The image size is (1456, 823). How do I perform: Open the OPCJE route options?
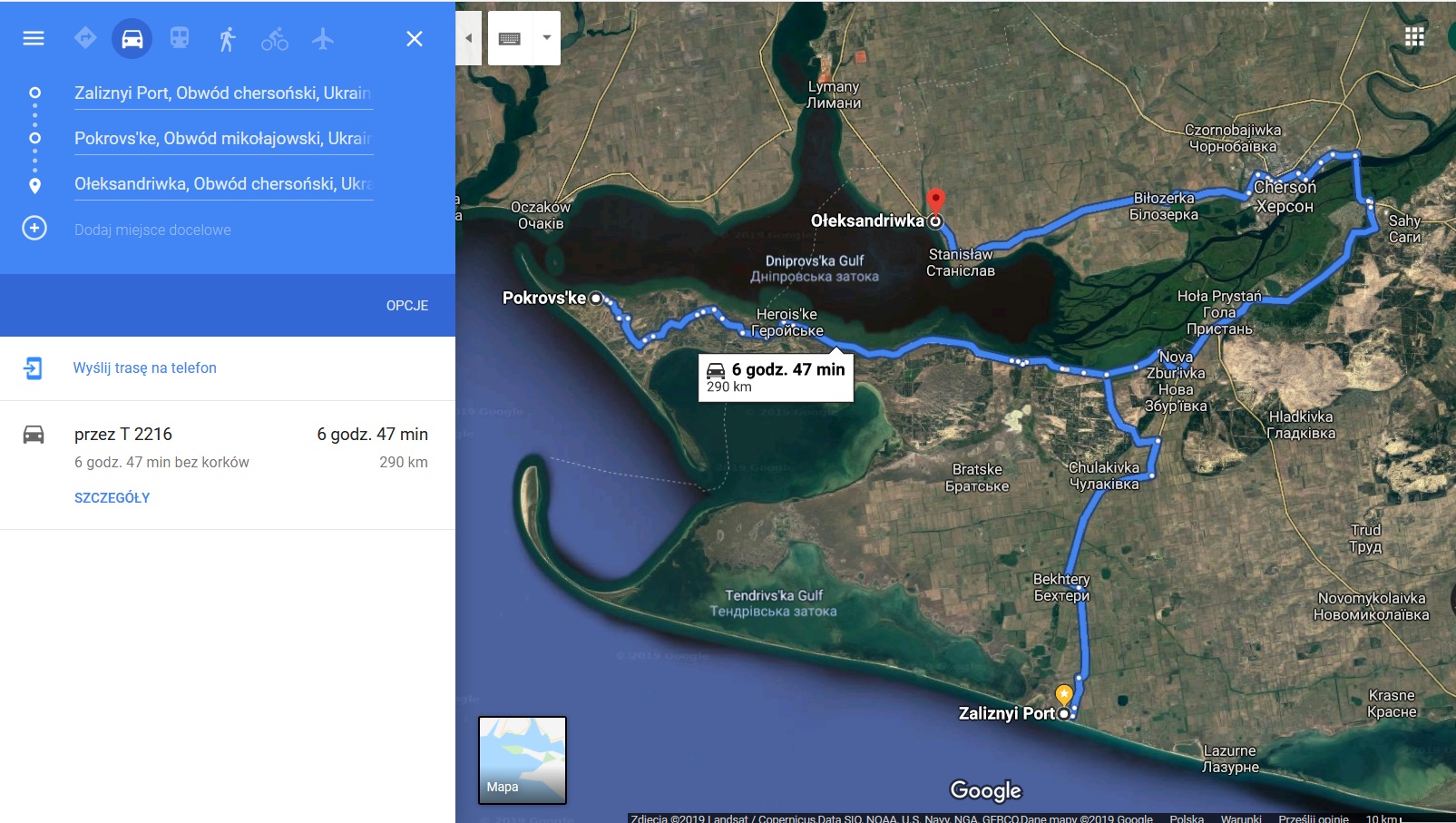(407, 306)
